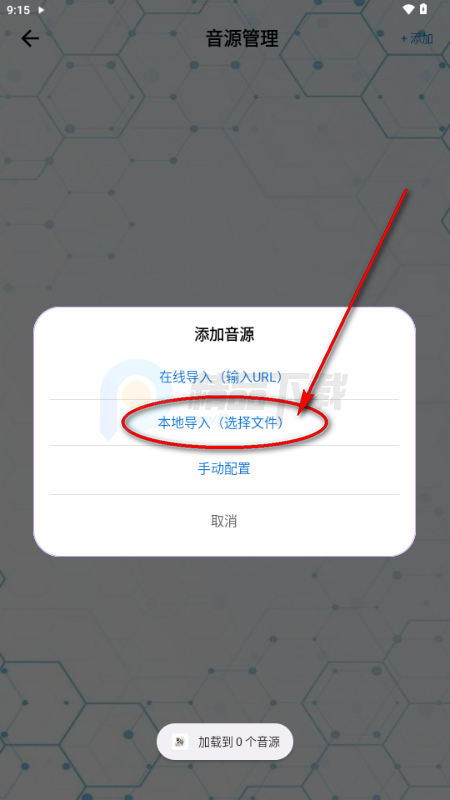The width and height of the screenshot is (450, 800).
Task: Tap the small icon in the toast message
Action: coord(179,741)
